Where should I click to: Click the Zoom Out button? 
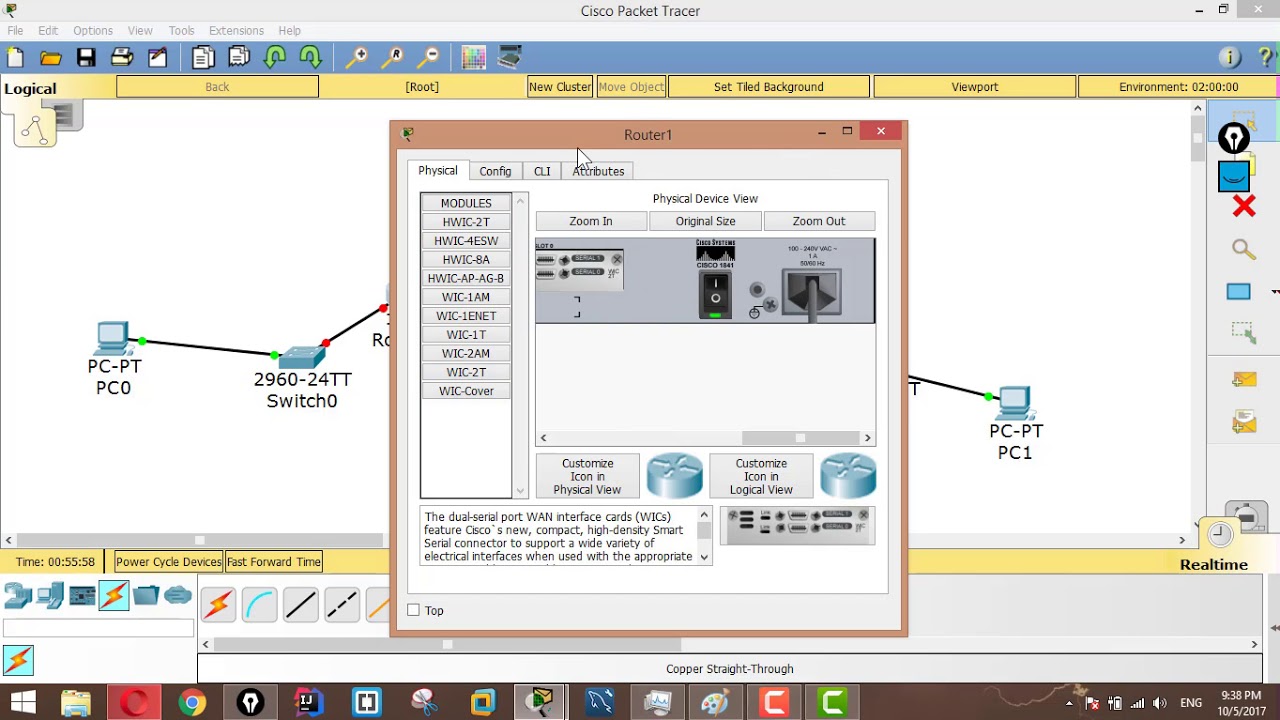(819, 221)
